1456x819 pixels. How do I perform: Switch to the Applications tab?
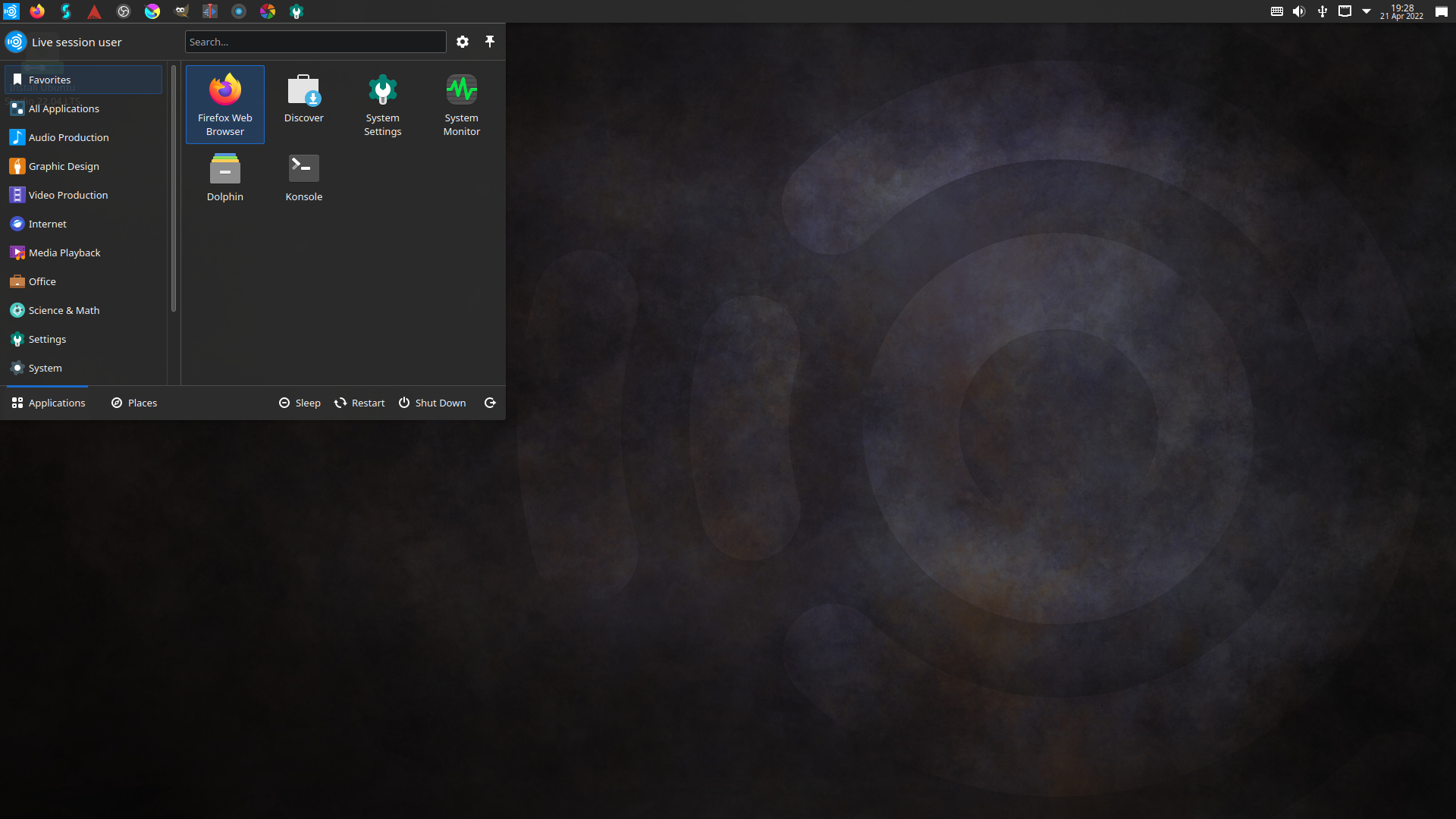tap(48, 402)
